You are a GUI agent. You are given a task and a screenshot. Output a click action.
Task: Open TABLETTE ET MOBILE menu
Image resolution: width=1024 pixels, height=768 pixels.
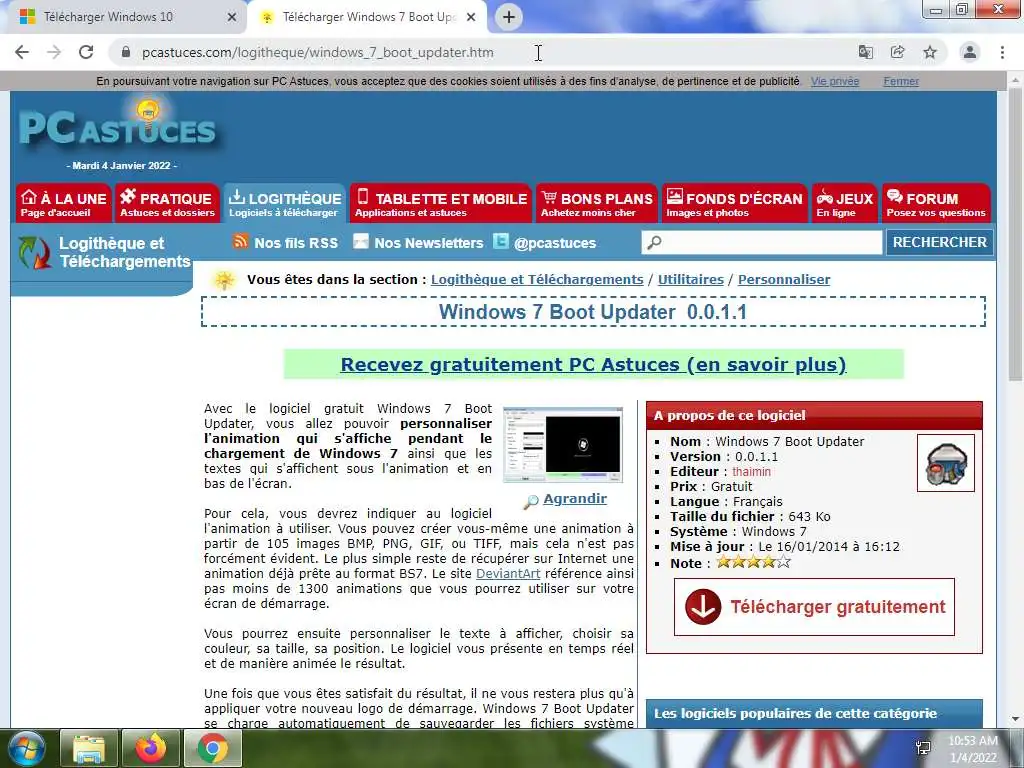441,203
